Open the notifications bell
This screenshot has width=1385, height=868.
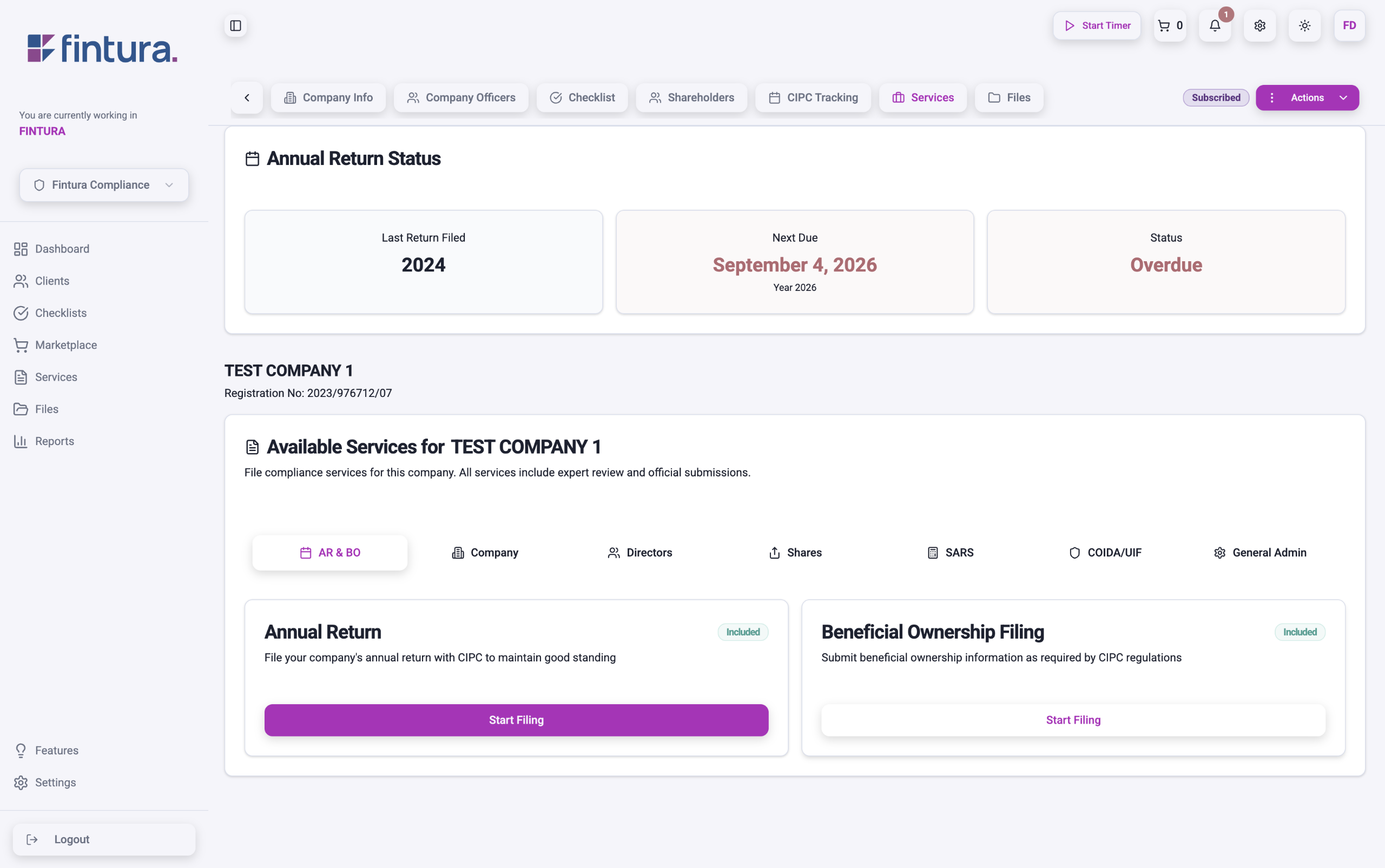[1215, 25]
